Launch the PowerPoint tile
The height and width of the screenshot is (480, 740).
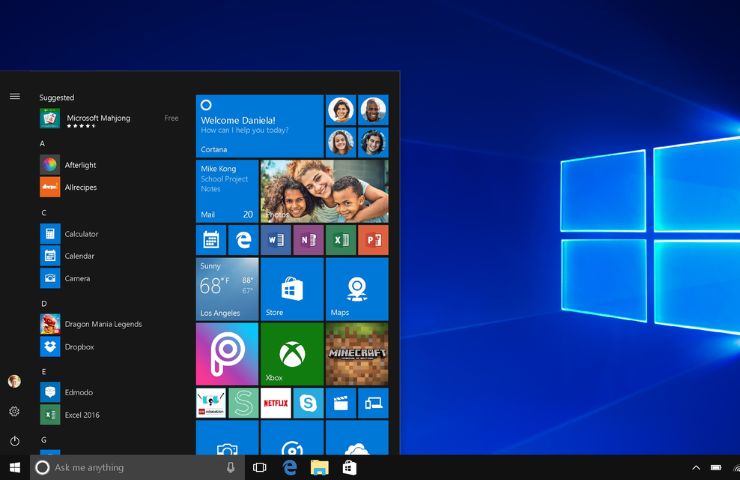[x=373, y=240]
